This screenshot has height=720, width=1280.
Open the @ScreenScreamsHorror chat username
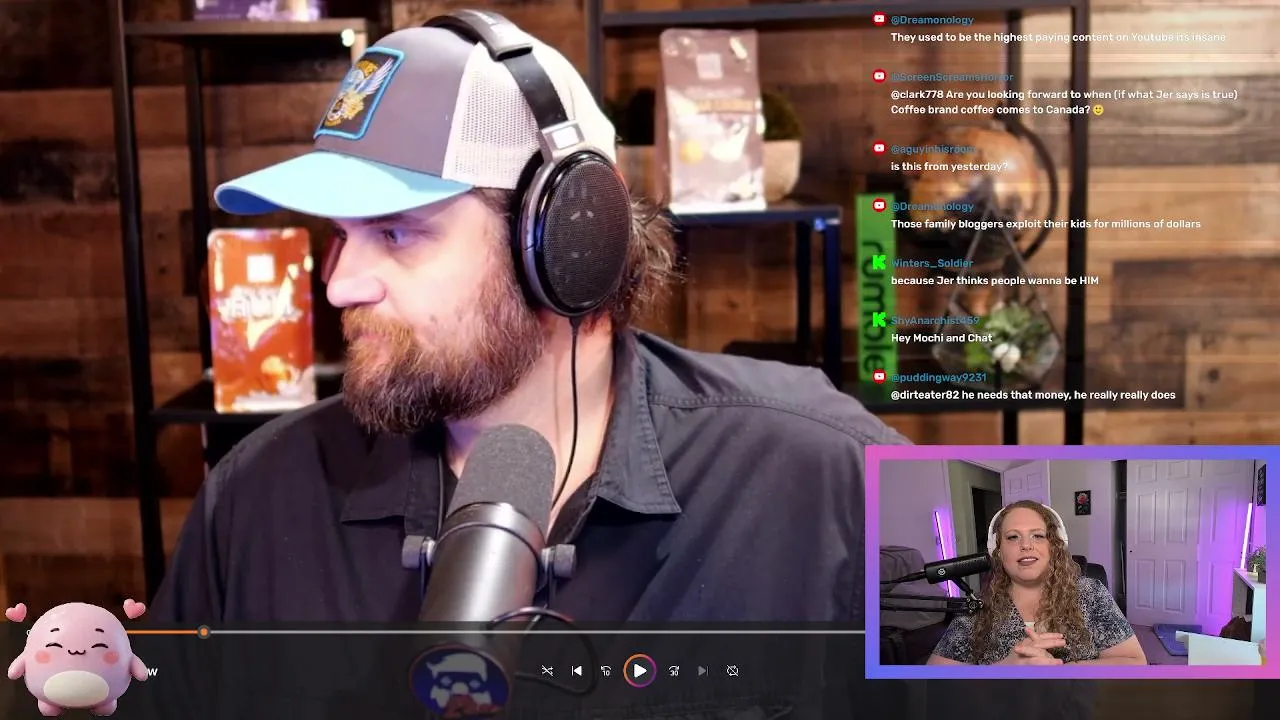tap(952, 77)
